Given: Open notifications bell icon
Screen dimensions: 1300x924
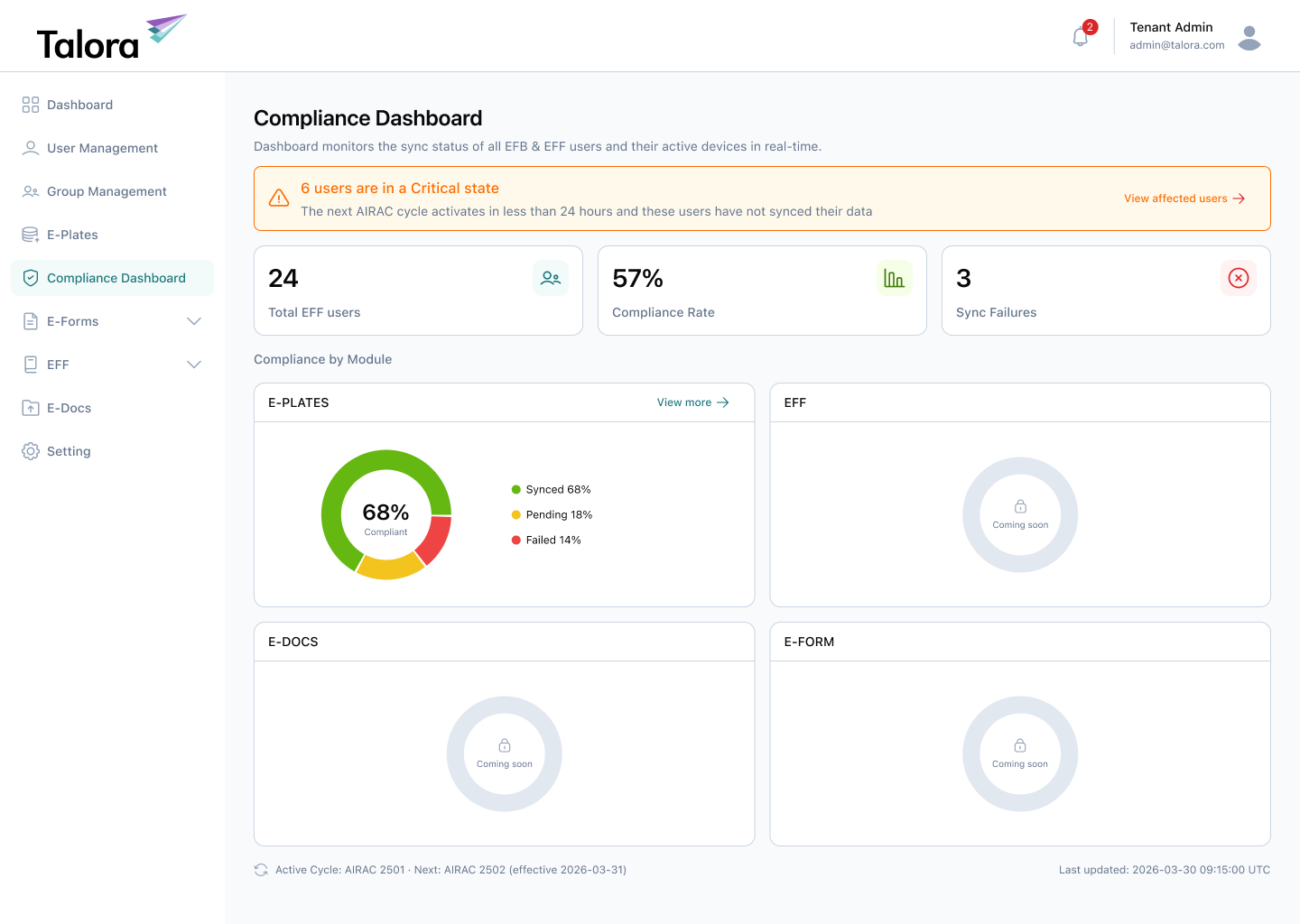Looking at the screenshot, I should [1080, 37].
